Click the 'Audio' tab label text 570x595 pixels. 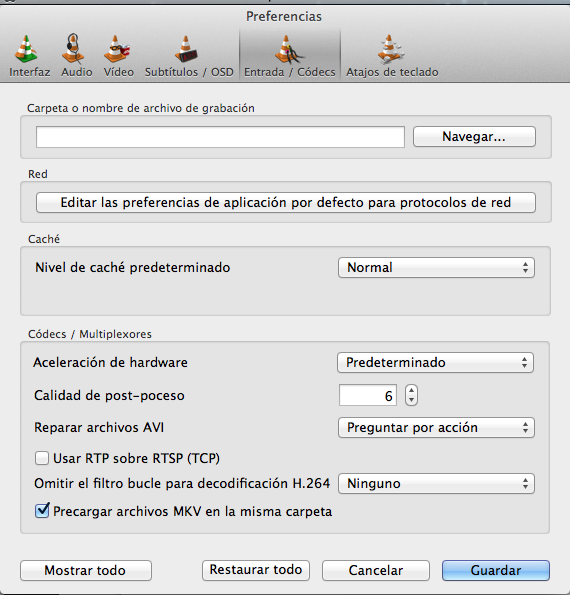point(77,72)
